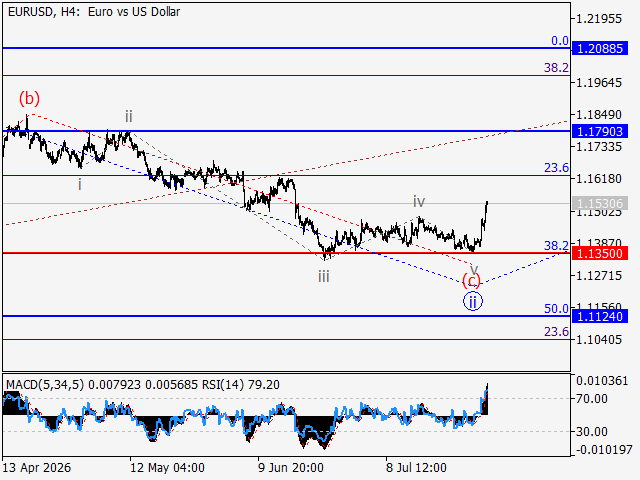
Task: Click the 13 Apr 2026 date label
Action: point(37,468)
